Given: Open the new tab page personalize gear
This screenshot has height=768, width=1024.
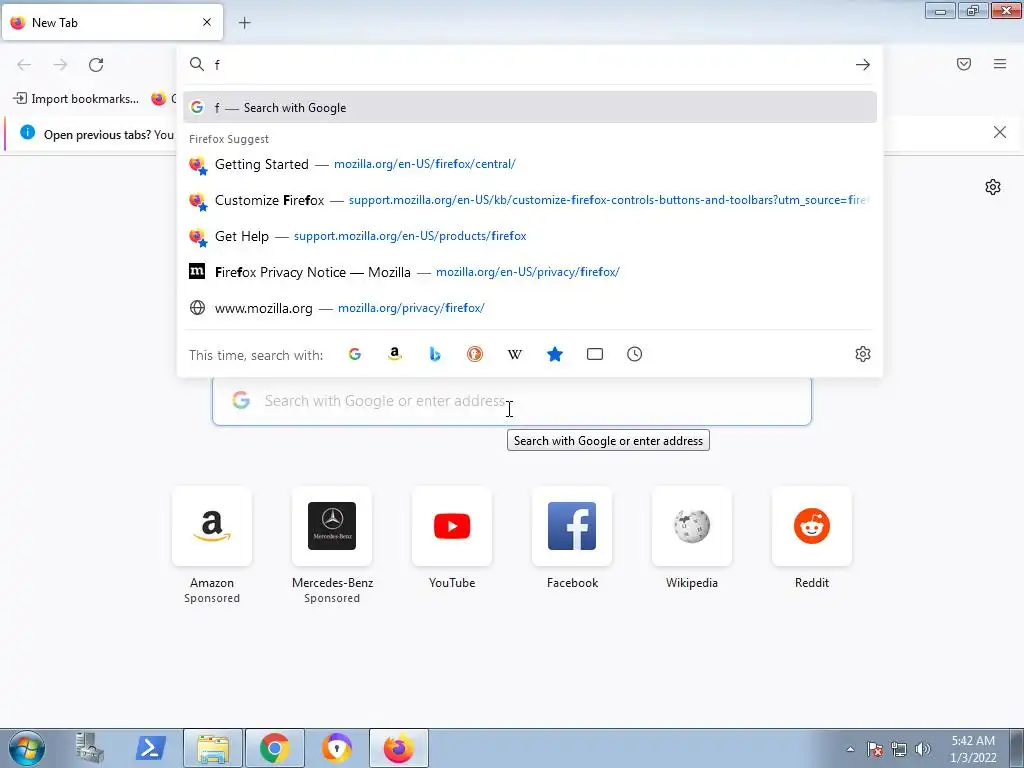Looking at the screenshot, I should coord(993,187).
